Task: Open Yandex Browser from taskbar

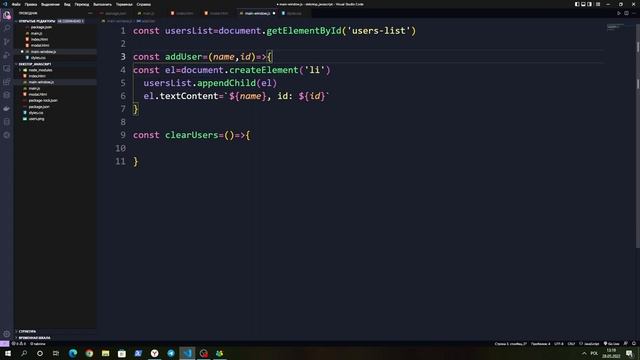Action: point(155,353)
